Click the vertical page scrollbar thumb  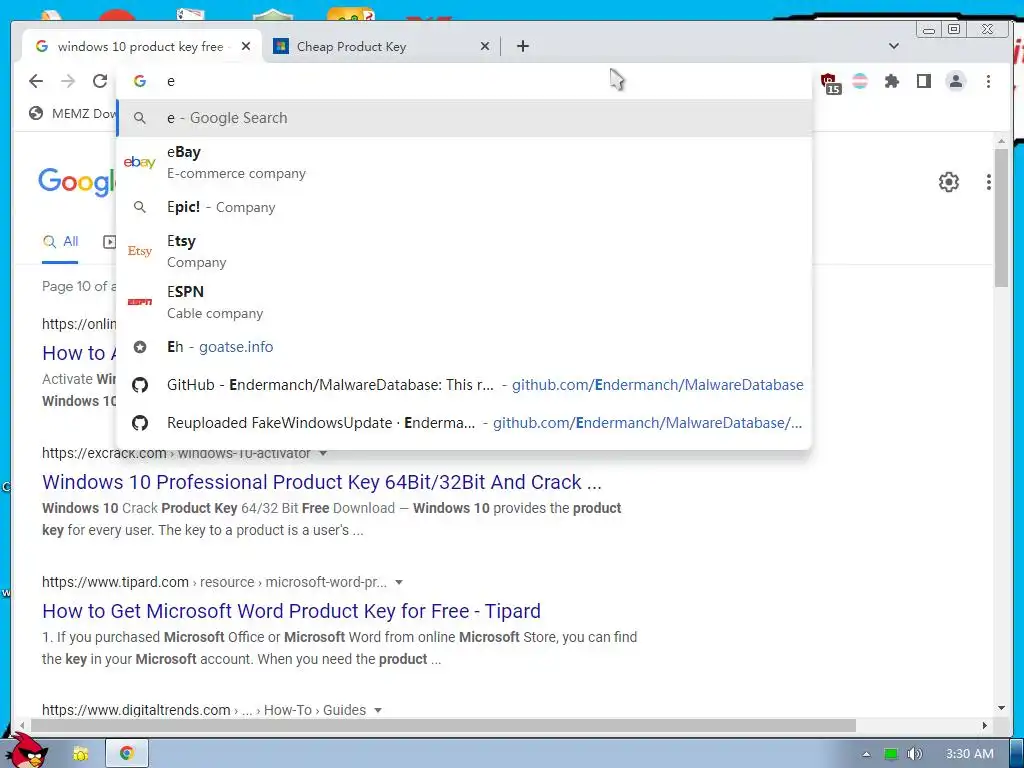(1002, 217)
